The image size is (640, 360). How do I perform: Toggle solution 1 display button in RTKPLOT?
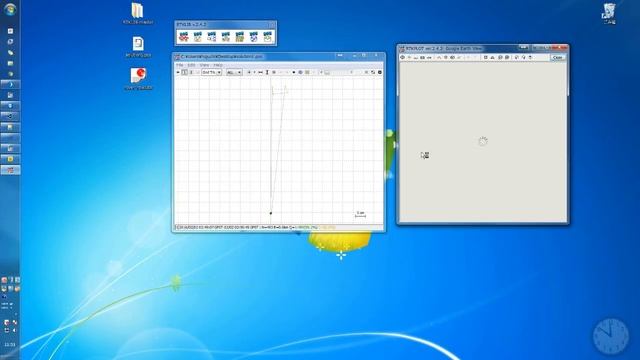184,72
